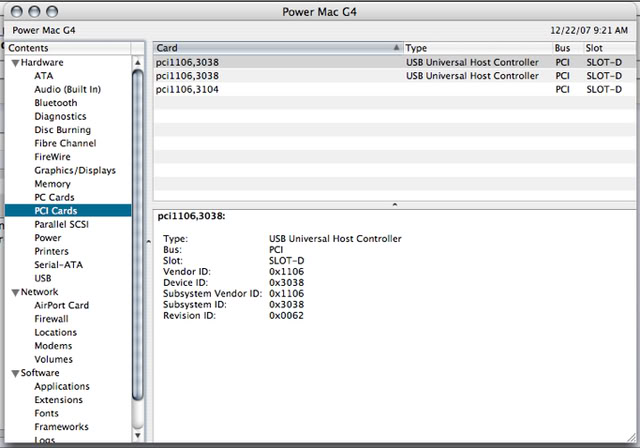Click the detail Bus value PCI

coord(276,249)
